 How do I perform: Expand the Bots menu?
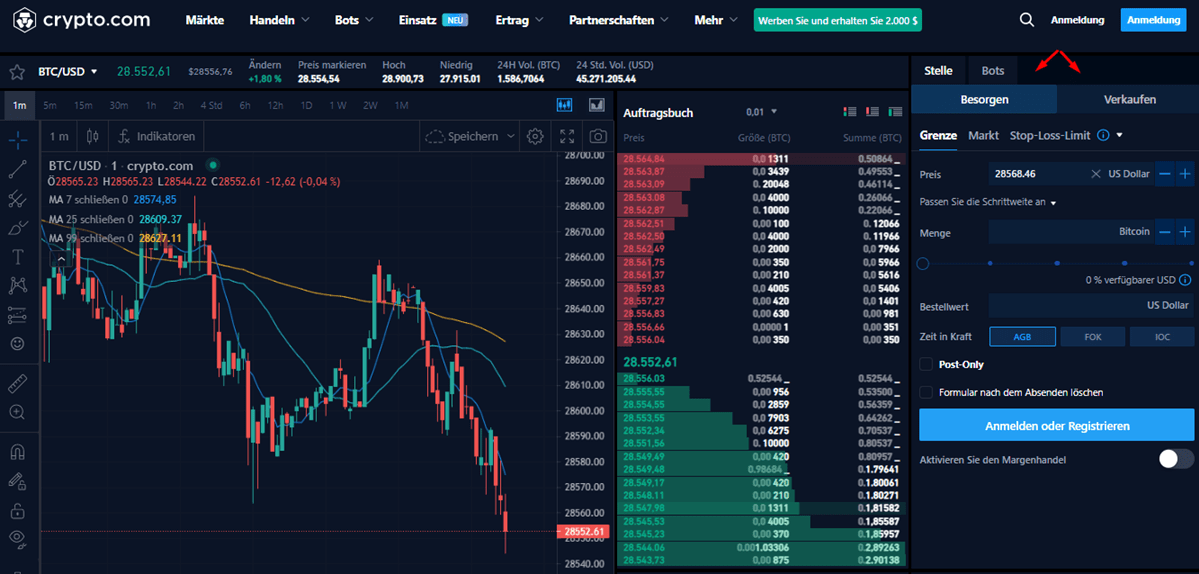[354, 20]
